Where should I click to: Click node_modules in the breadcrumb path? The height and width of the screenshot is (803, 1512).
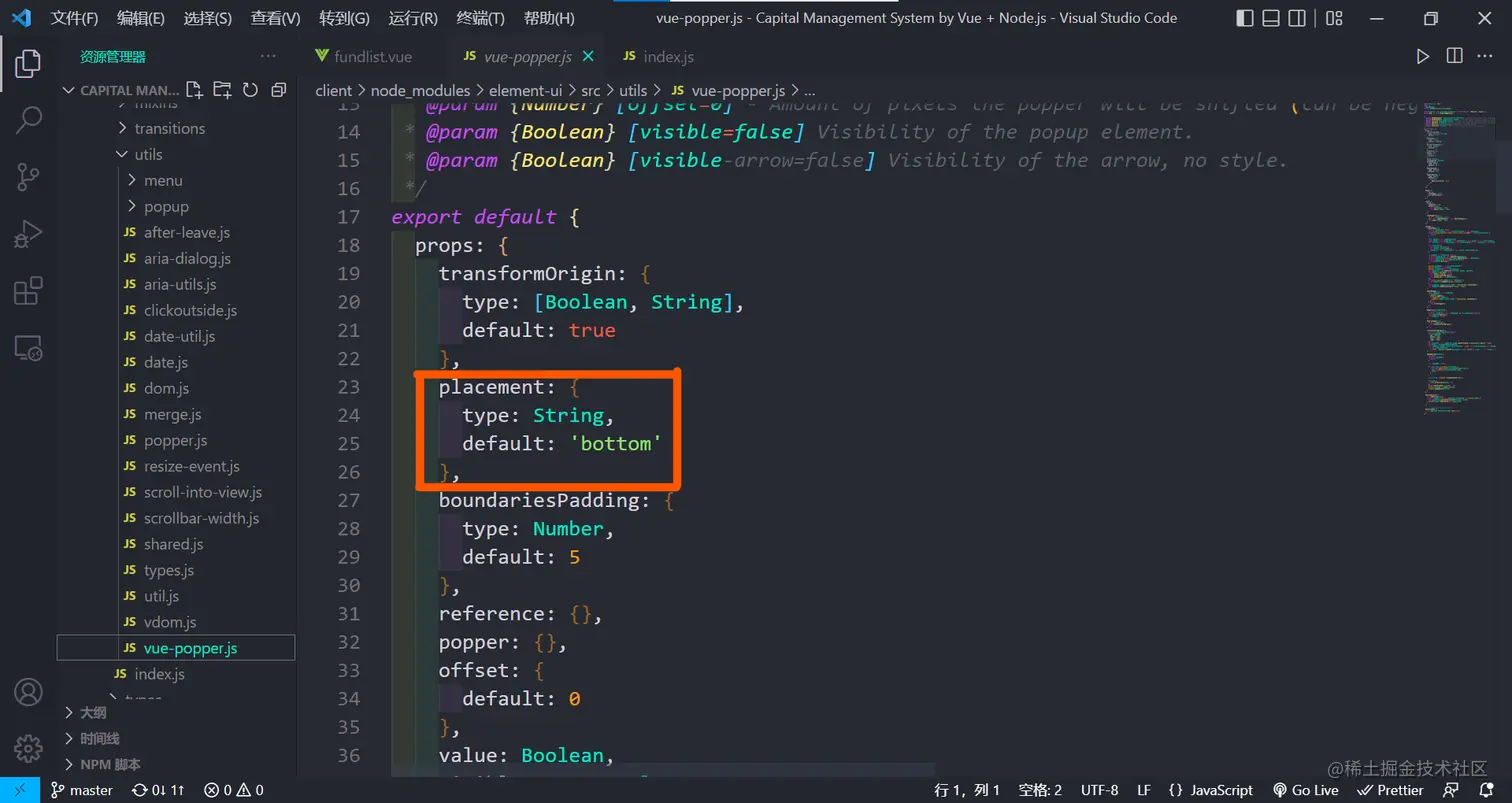(420, 90)
